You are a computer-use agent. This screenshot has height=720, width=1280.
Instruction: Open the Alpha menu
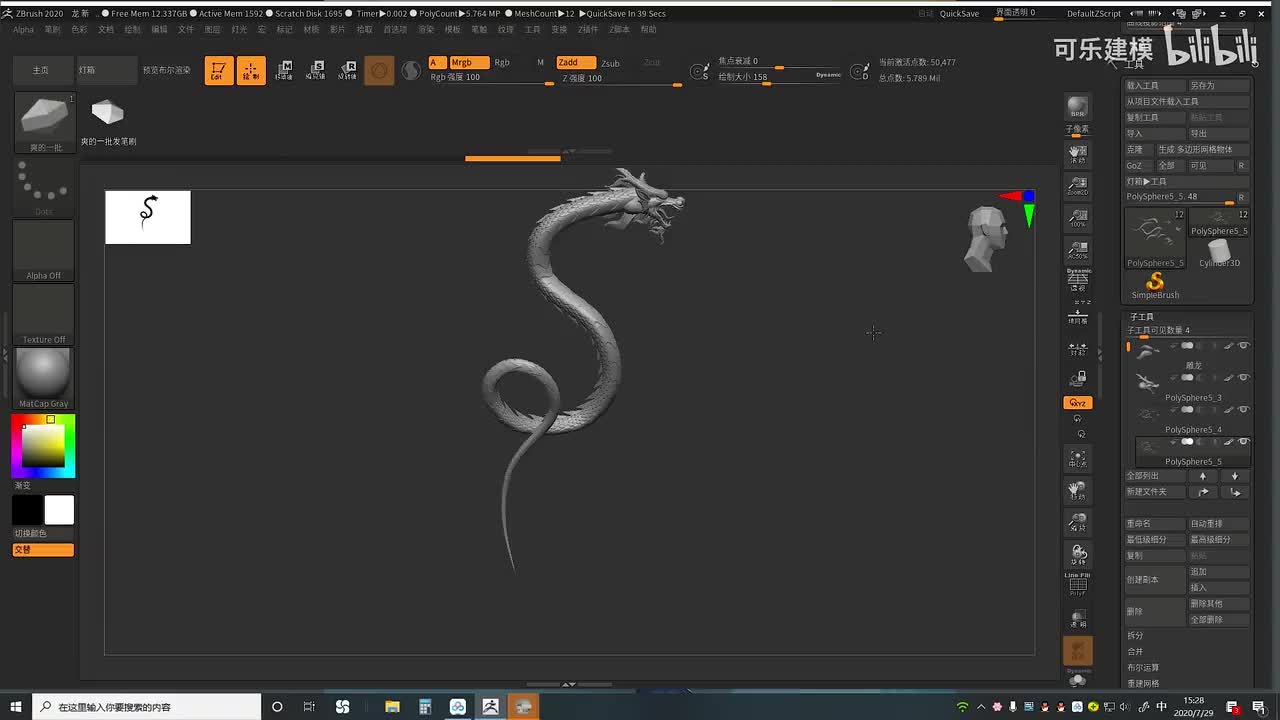pos(23,30)
